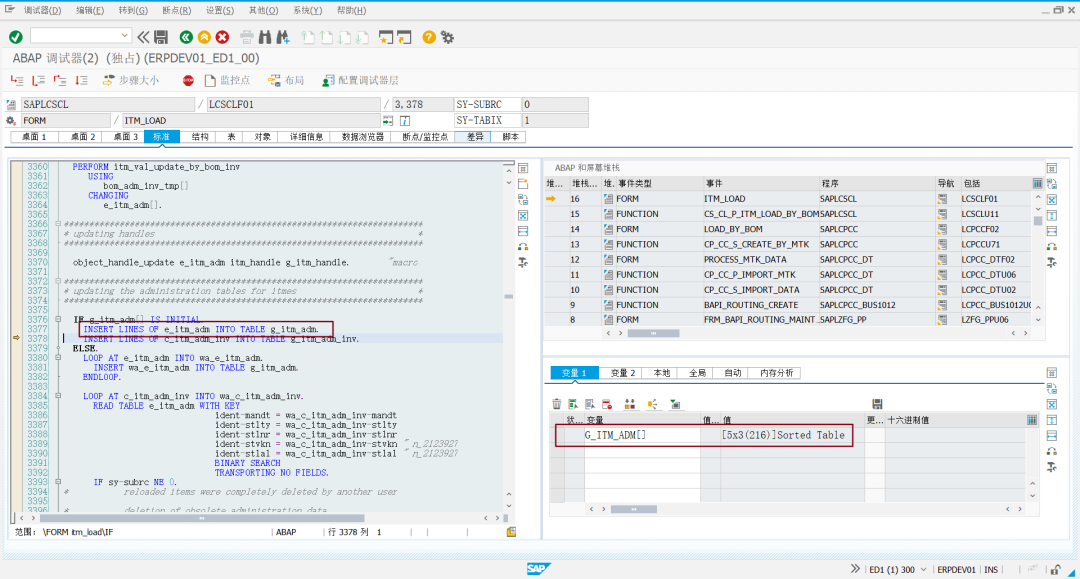
Task: Click the green checkmark Enter icon
Action: [16, 37]
